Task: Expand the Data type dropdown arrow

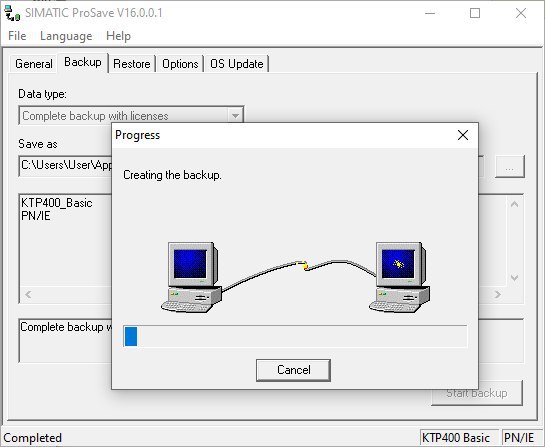Action: point(235,116)
